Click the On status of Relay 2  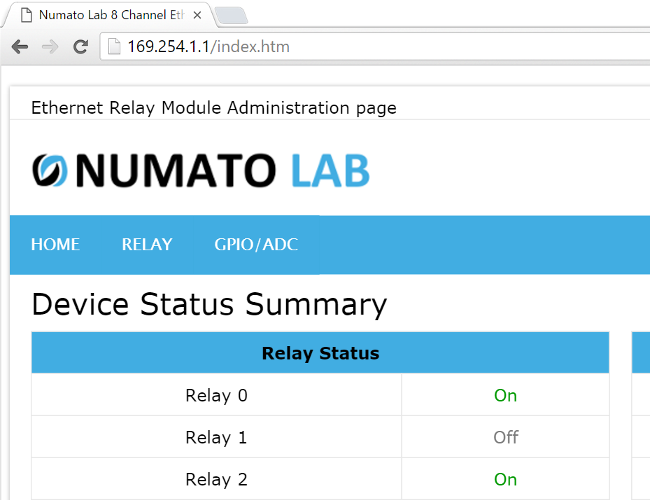click(x=505, y=480)
